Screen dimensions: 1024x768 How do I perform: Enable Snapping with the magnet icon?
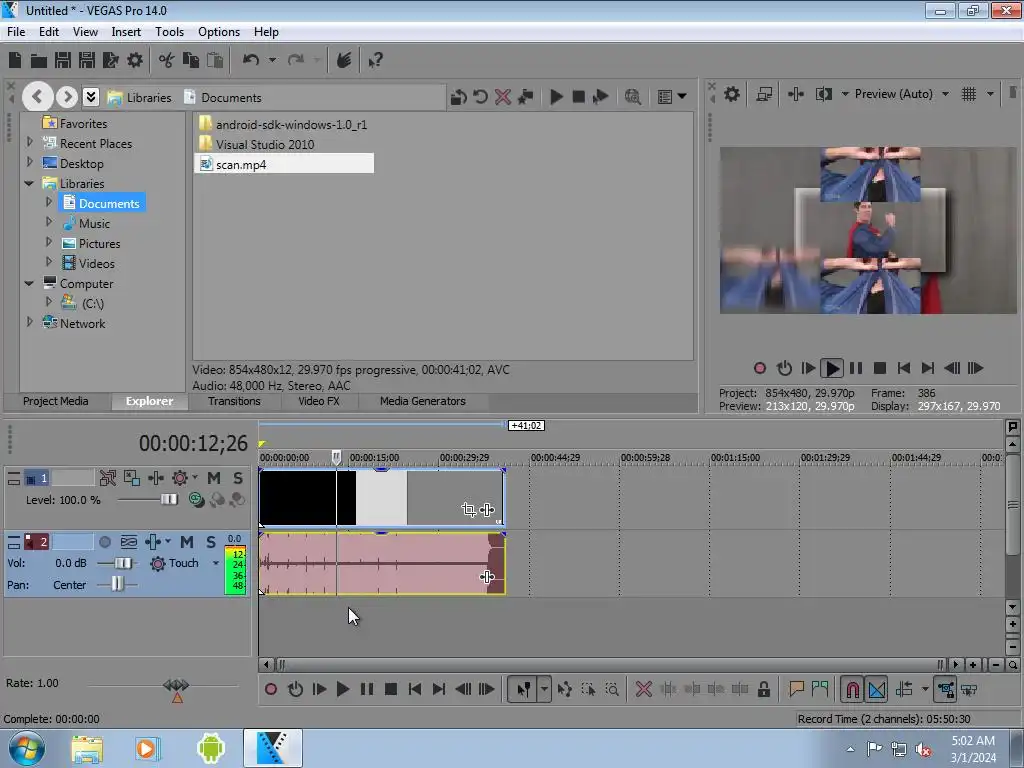point(852,689)
